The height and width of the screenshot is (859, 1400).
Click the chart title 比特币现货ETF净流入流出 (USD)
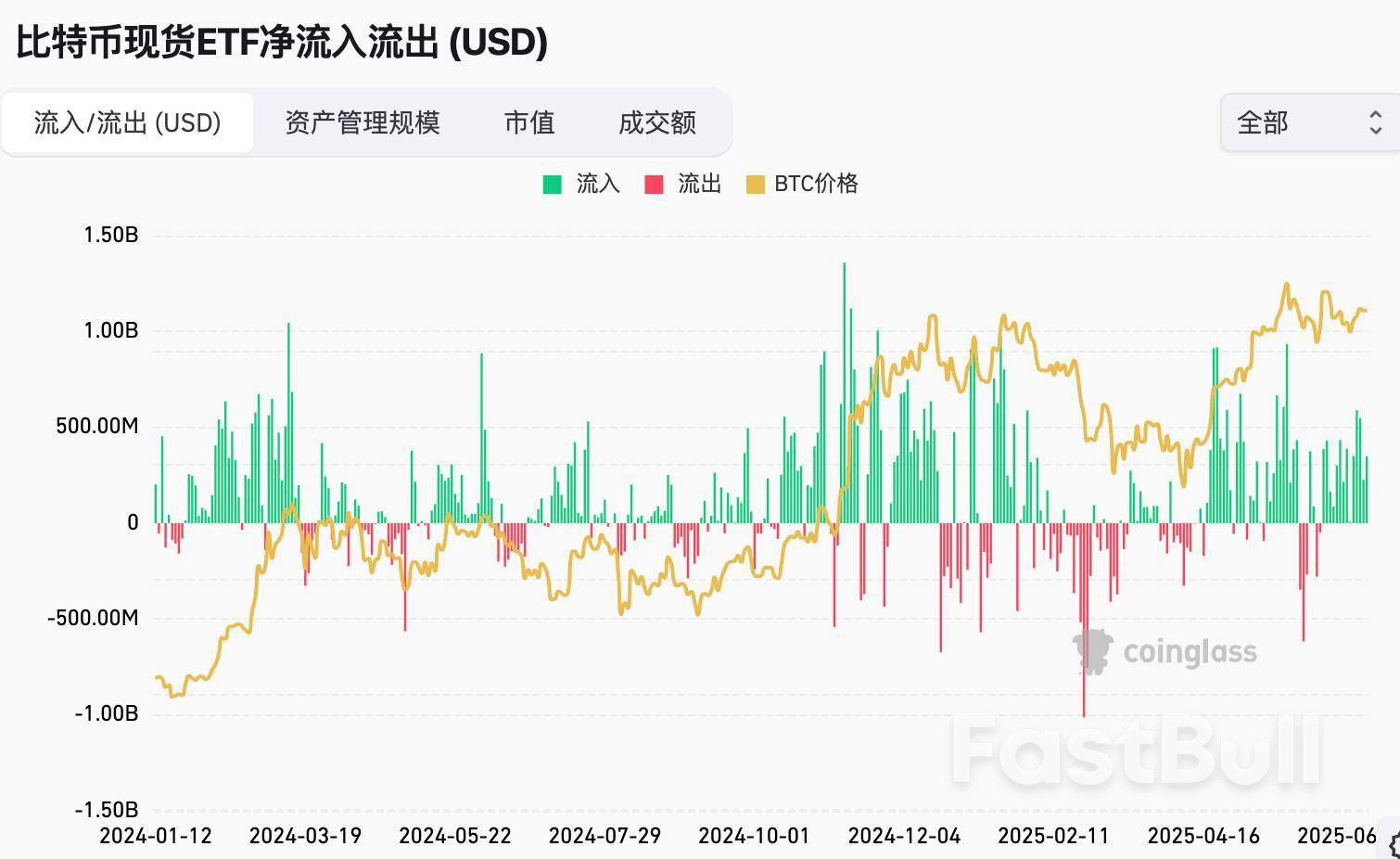[282, 43]
